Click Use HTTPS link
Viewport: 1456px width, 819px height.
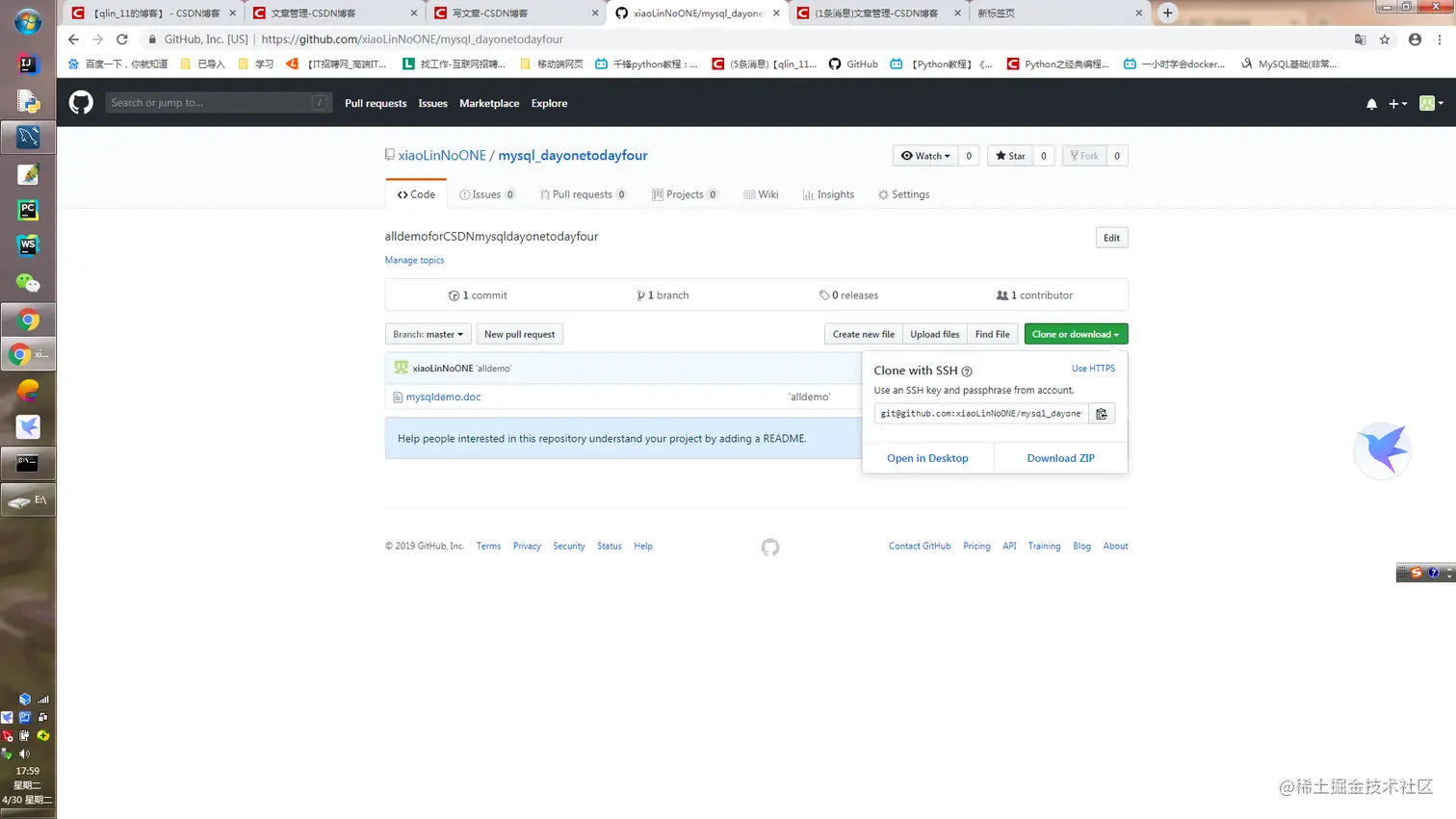point(1093,369)
